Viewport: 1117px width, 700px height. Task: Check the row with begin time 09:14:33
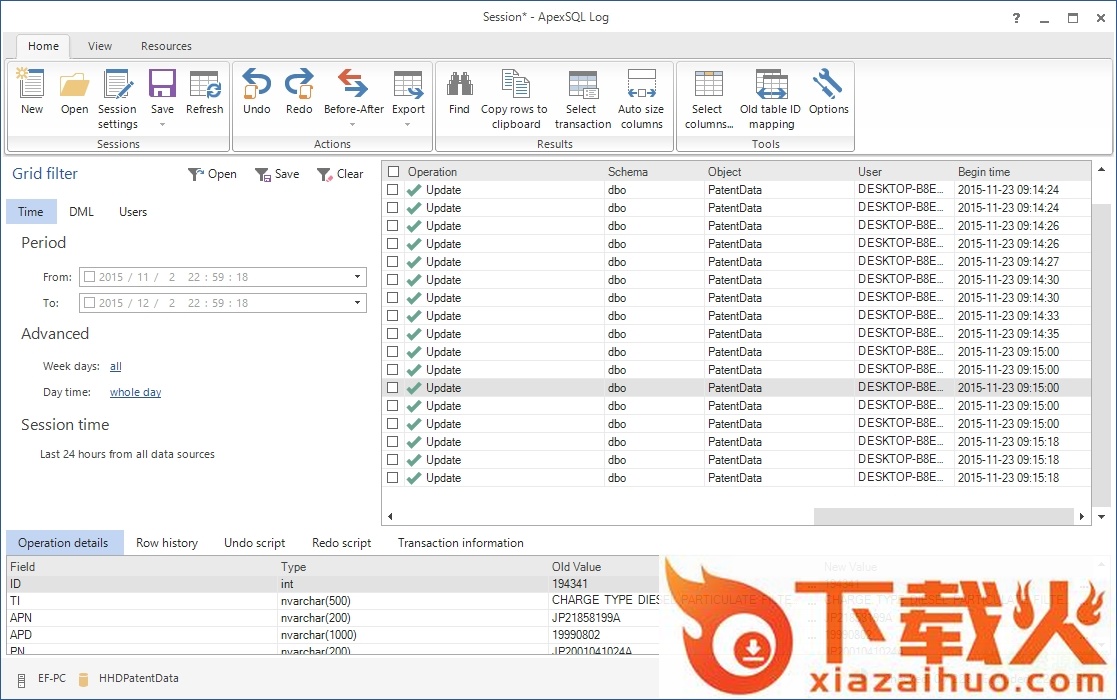pyautogui.click(x=393, y=315)
